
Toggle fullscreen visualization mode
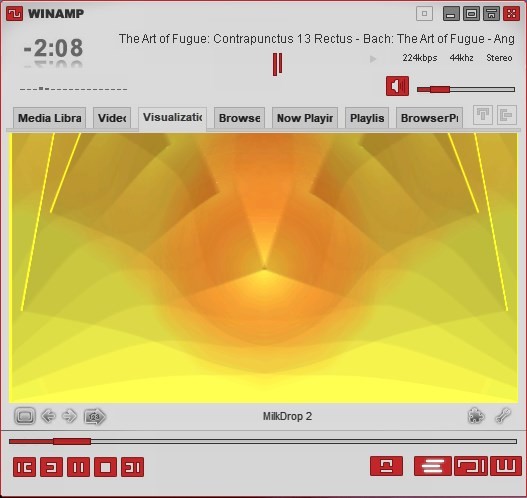(x=25, y=416)
